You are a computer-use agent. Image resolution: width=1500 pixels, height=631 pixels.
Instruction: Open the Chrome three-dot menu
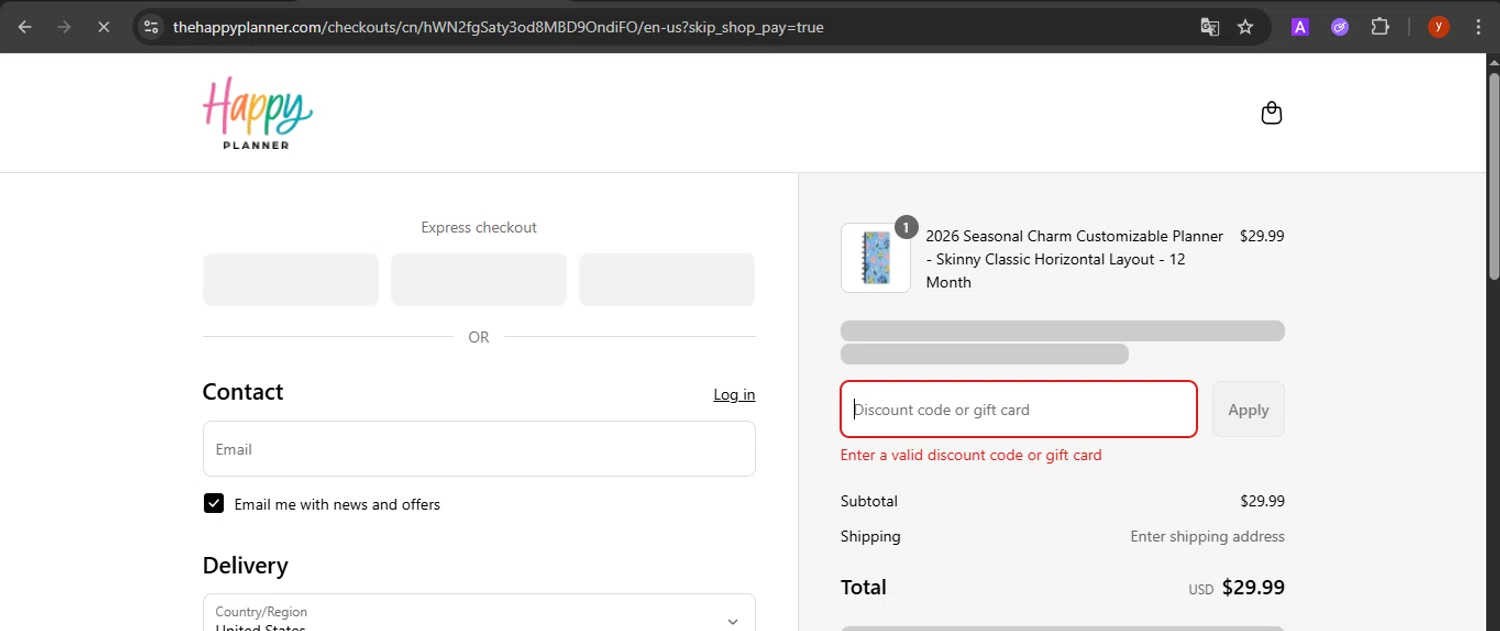tap(1478, 27)
